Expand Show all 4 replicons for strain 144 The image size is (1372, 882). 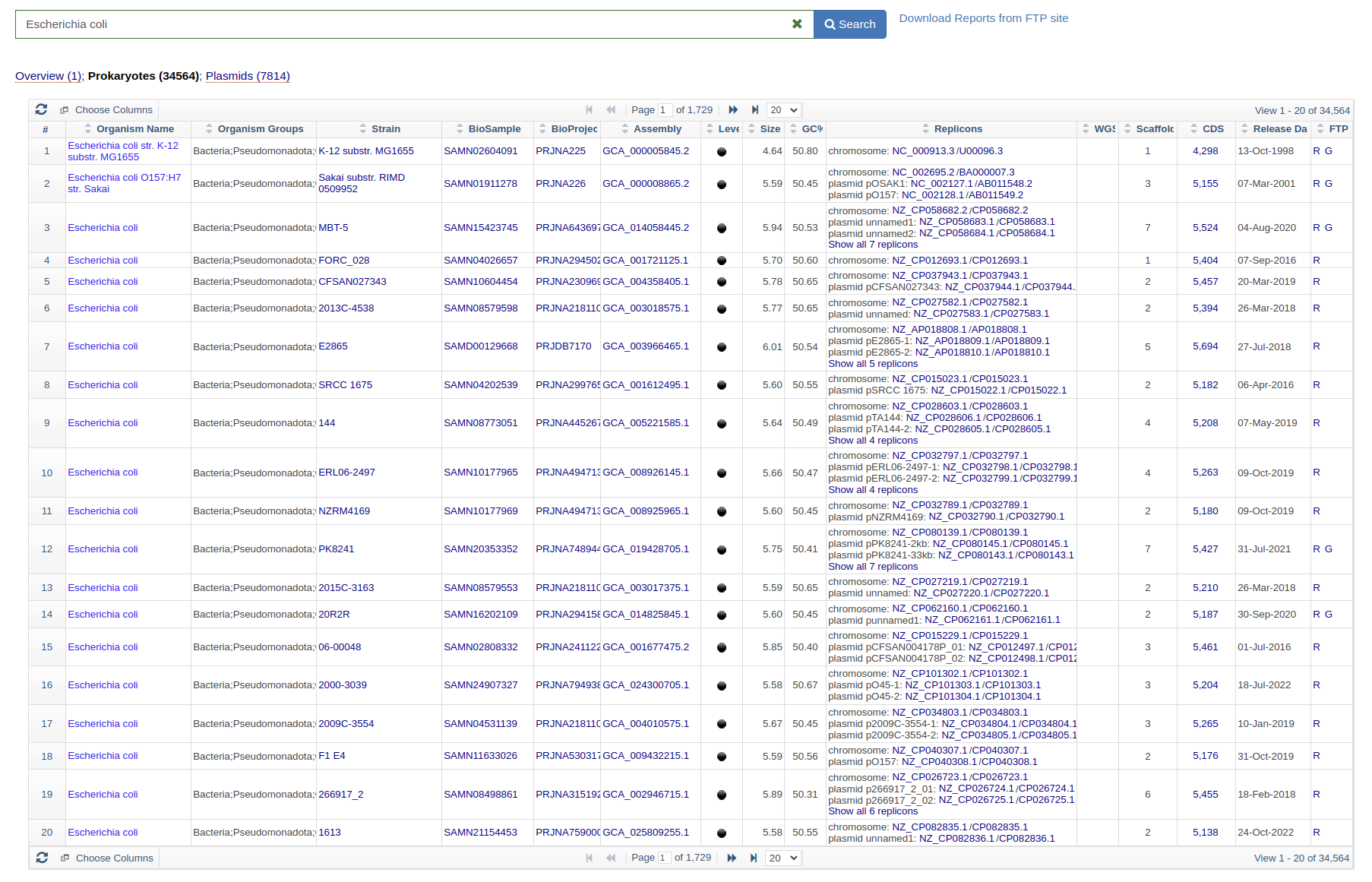click(x=873, y=441)
